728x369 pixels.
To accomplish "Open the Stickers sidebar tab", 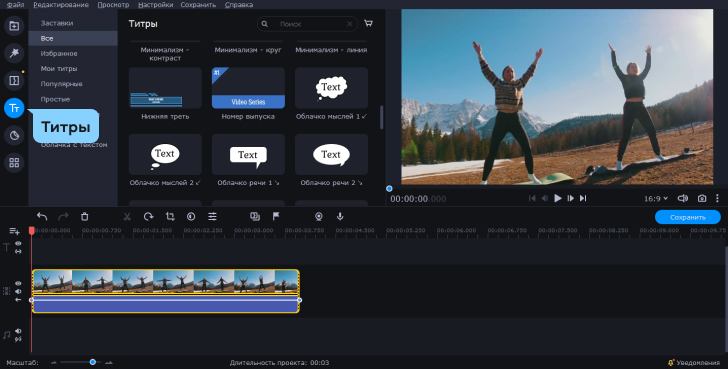I will pos(14,135).
